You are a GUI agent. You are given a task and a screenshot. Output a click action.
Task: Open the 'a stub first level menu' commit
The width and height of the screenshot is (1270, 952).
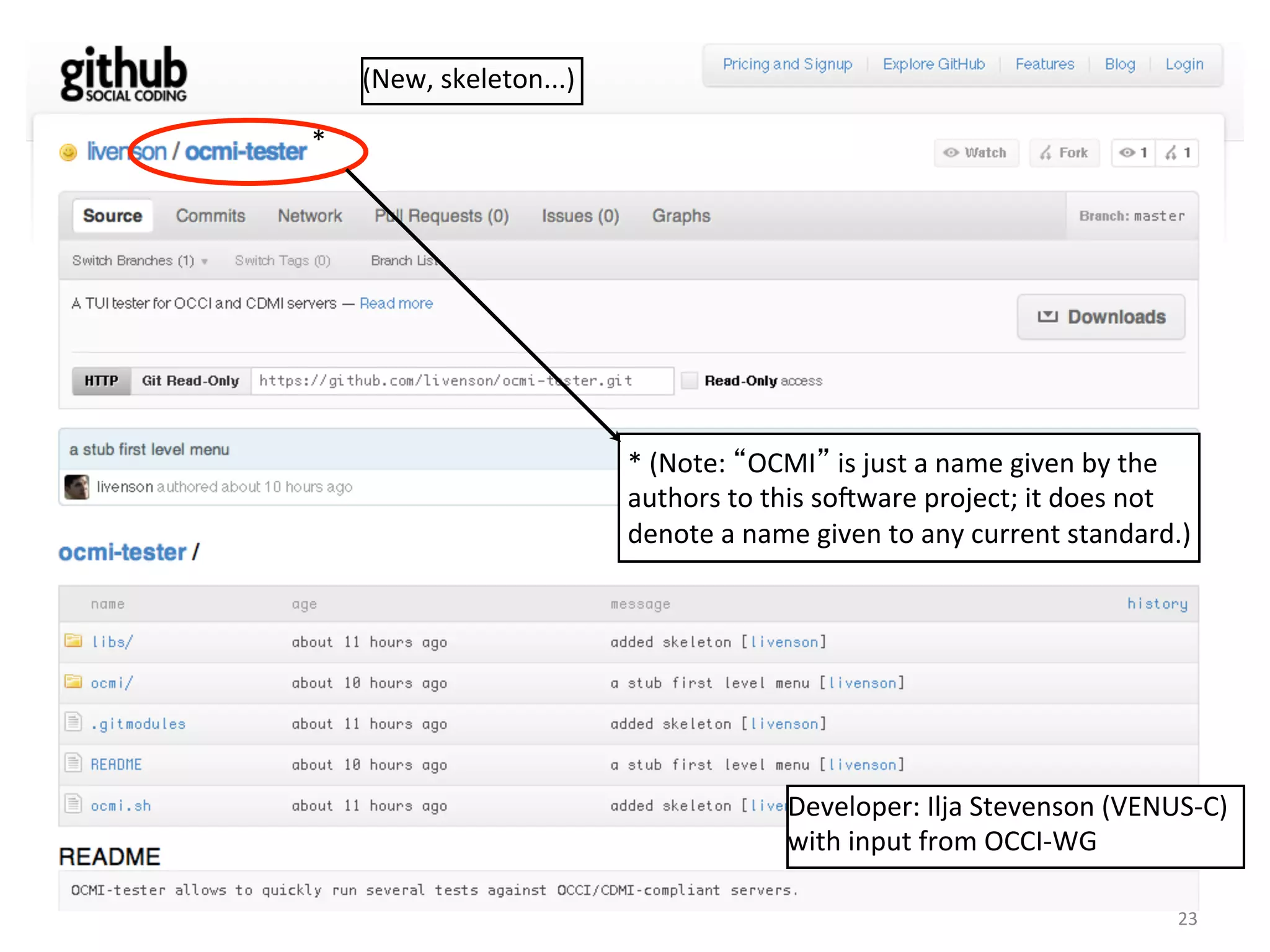(149, 449)
